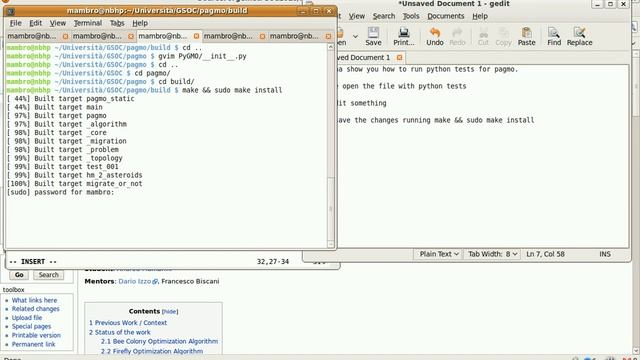Open the terminal Help menu
Screen dimensions: 640x360
click(140, 23)
